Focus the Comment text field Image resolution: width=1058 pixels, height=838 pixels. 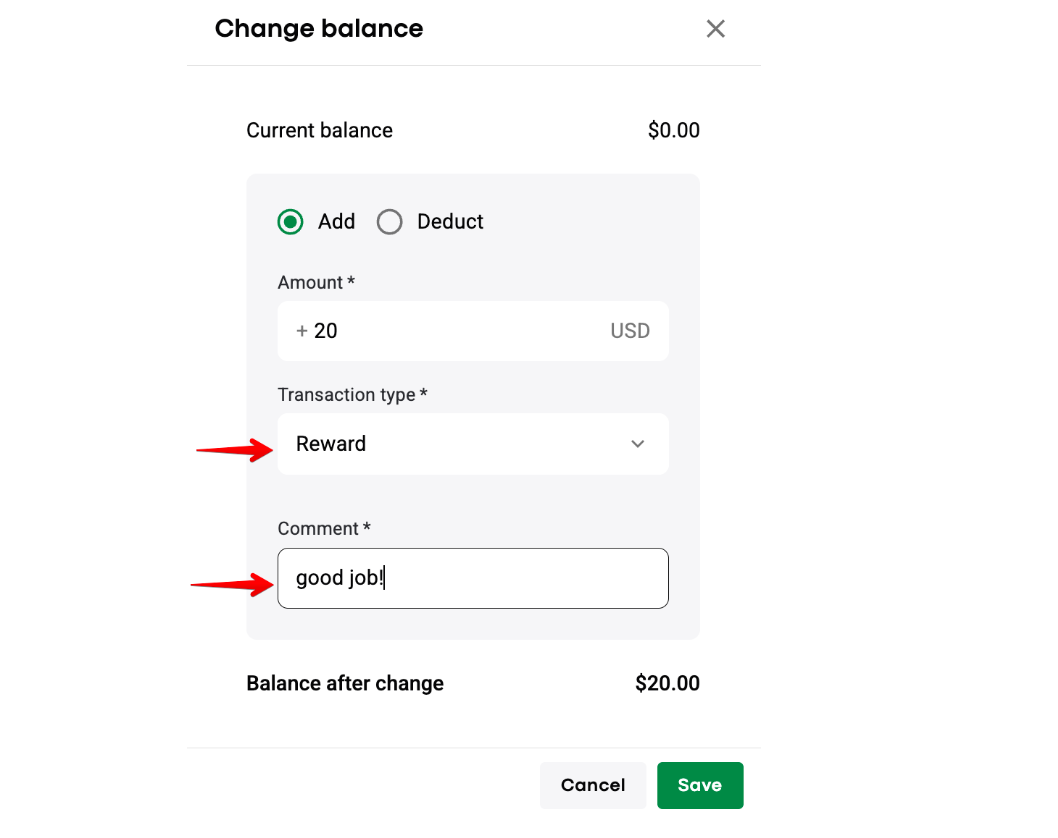[472, 578]
